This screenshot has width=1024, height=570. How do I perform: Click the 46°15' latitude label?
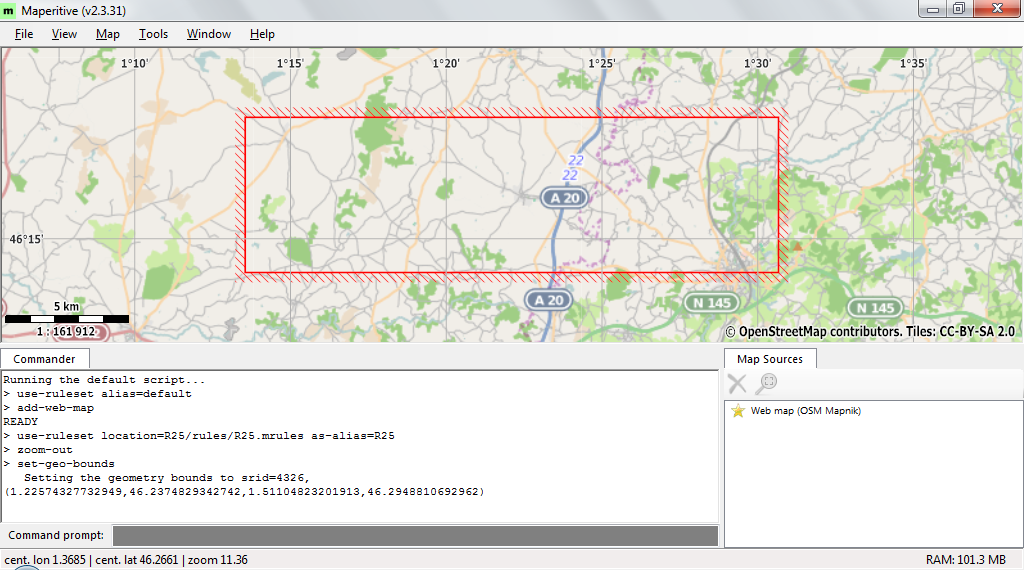coord(26,240)
